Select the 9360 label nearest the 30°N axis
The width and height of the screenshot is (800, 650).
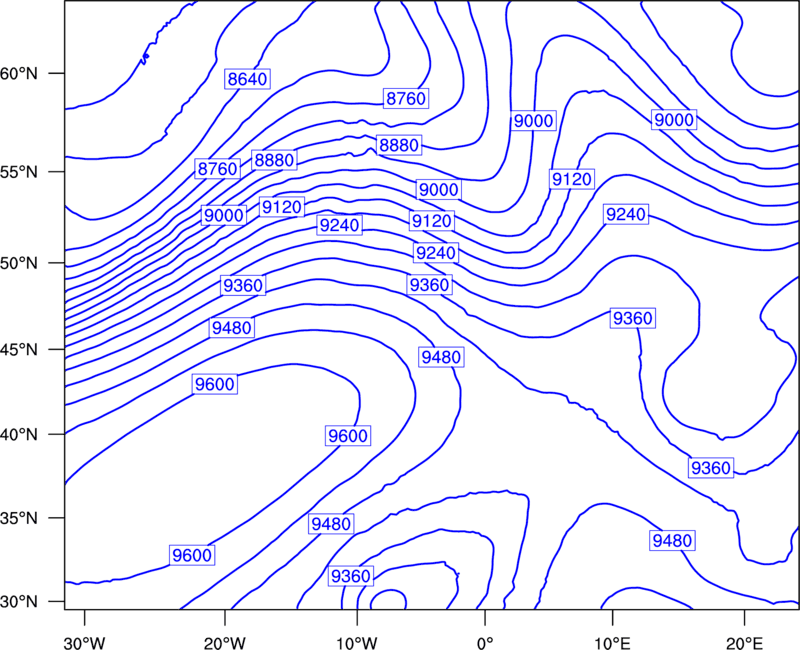point(351,576)
